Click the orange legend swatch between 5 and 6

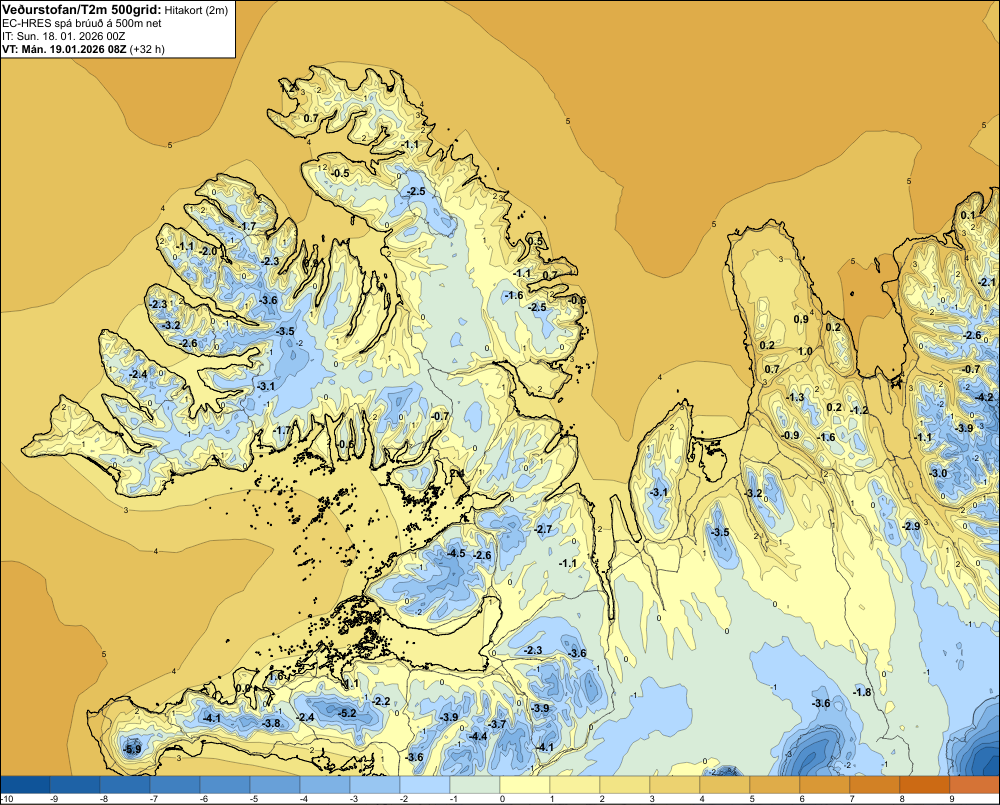click(775, 784)
